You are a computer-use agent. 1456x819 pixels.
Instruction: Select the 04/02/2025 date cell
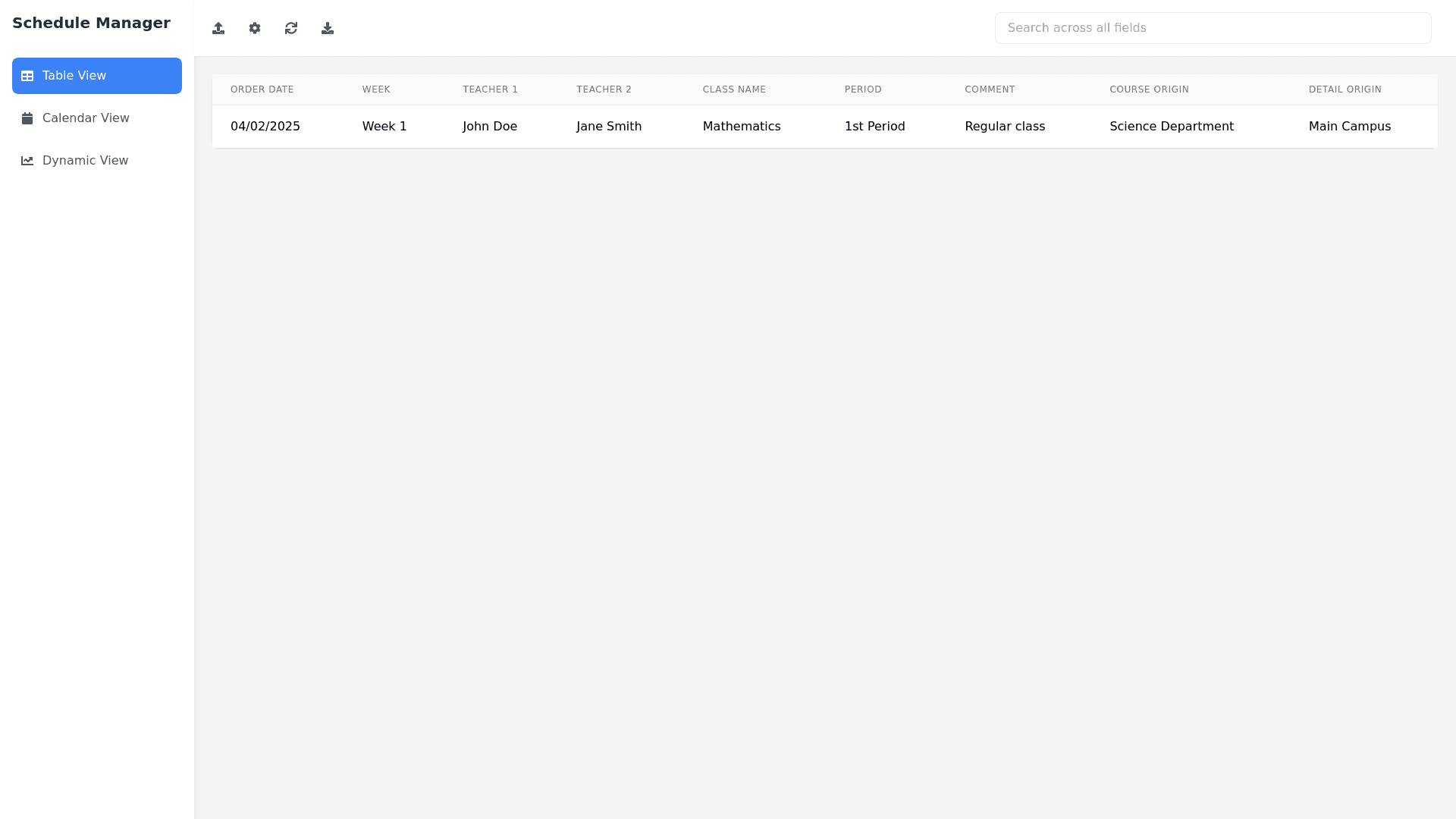[265, 127]
